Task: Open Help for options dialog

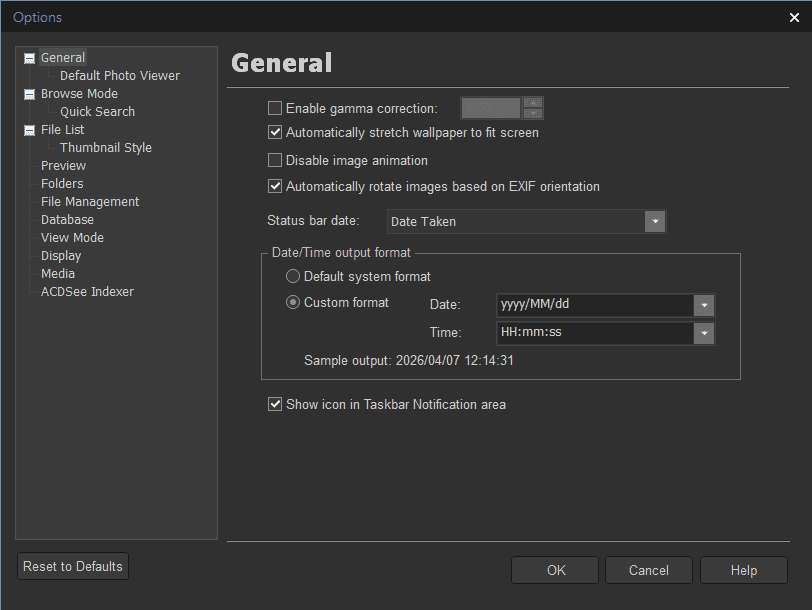Action: point(744,571)
